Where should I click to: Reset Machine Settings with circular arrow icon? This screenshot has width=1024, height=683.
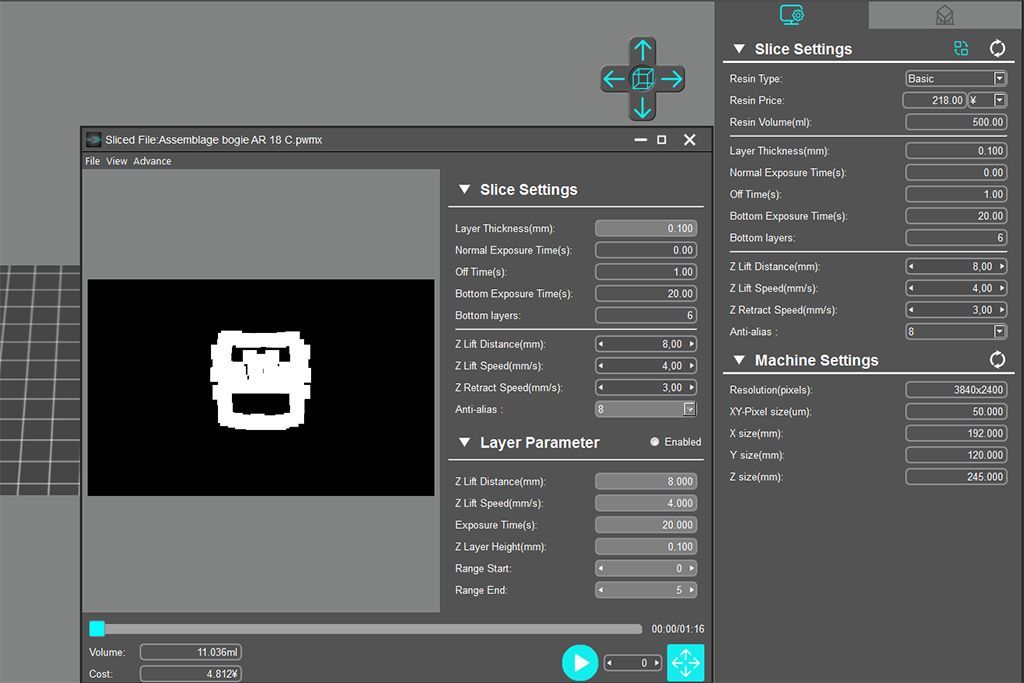pyautogui.click(x=997, y=360)
